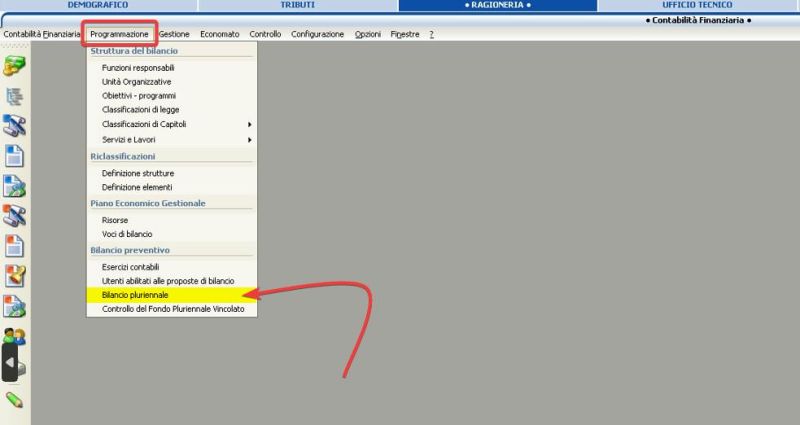Click the red document with stamp icon
The width and height of the screenshot is (800, 425).
point(15,276)
